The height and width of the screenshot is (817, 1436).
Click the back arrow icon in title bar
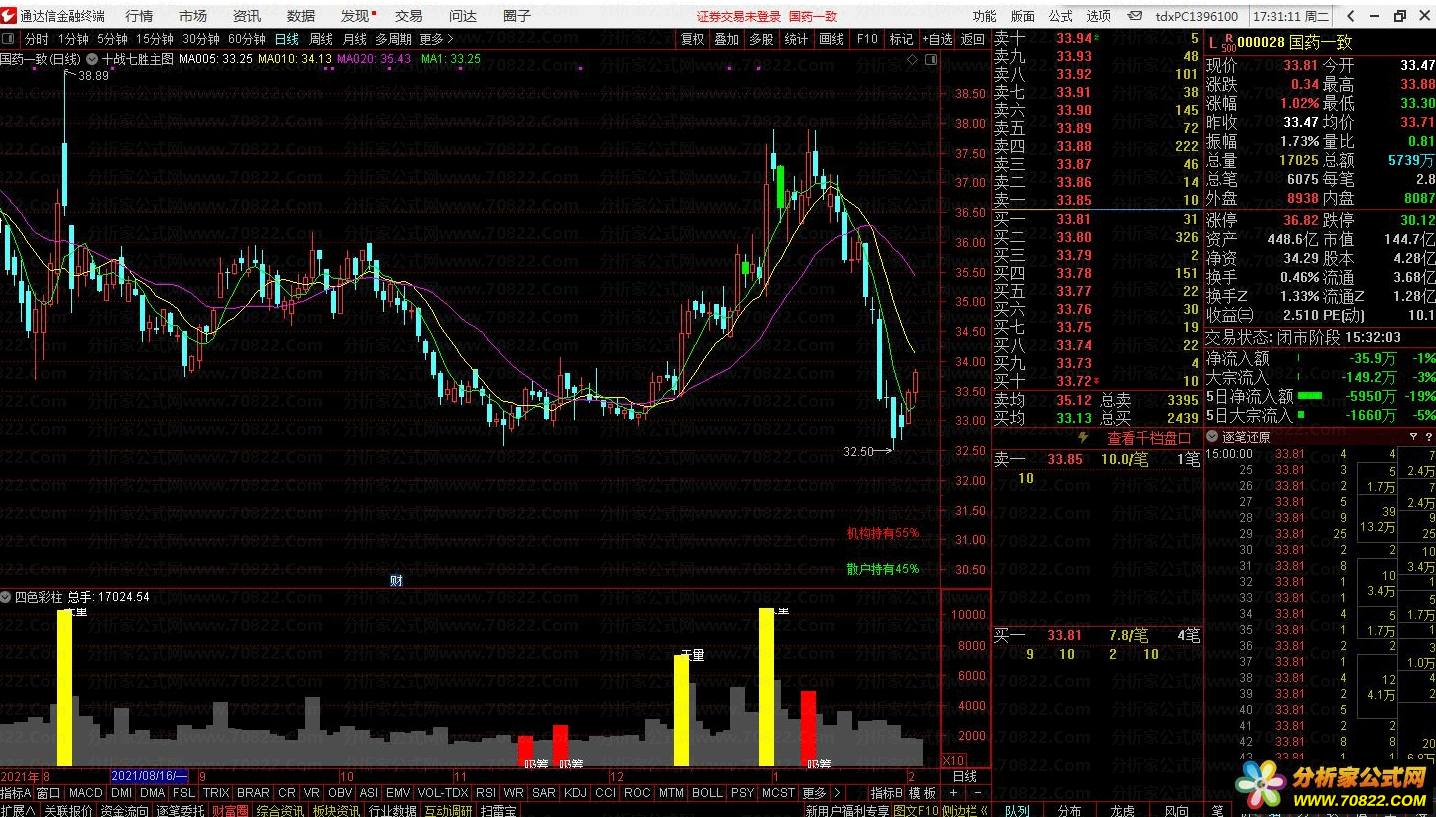(1349, 16)
